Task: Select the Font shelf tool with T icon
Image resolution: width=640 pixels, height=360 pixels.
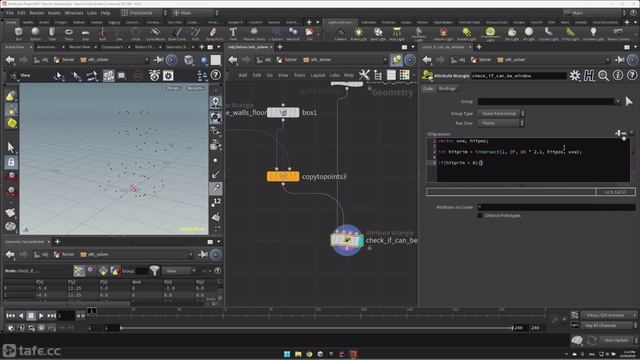Action: [x=233, y=34]
